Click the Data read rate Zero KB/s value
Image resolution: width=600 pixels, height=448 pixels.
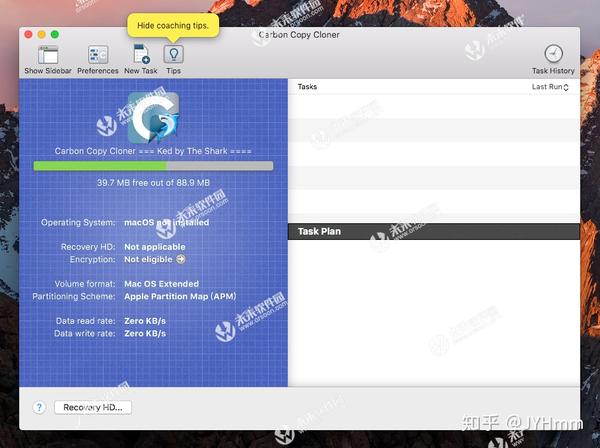[x=145, y=321]
